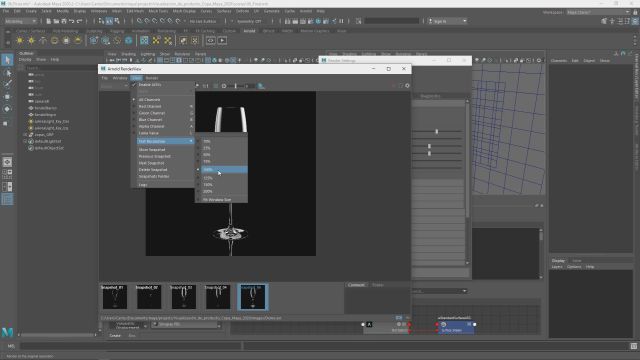
Task: Expand the Test Resolution submenu
Action: tap(165, 141)
